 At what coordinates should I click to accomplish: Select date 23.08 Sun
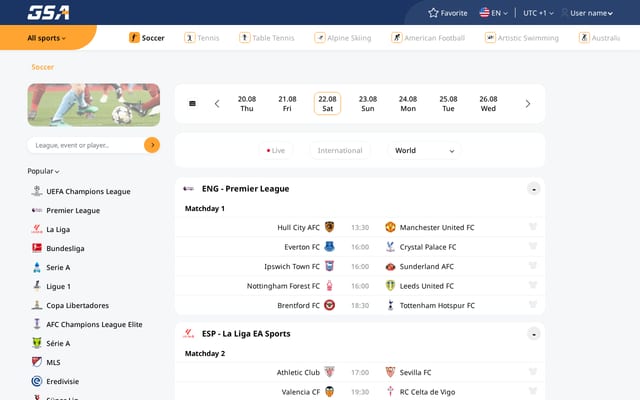[x=368, y=104]
